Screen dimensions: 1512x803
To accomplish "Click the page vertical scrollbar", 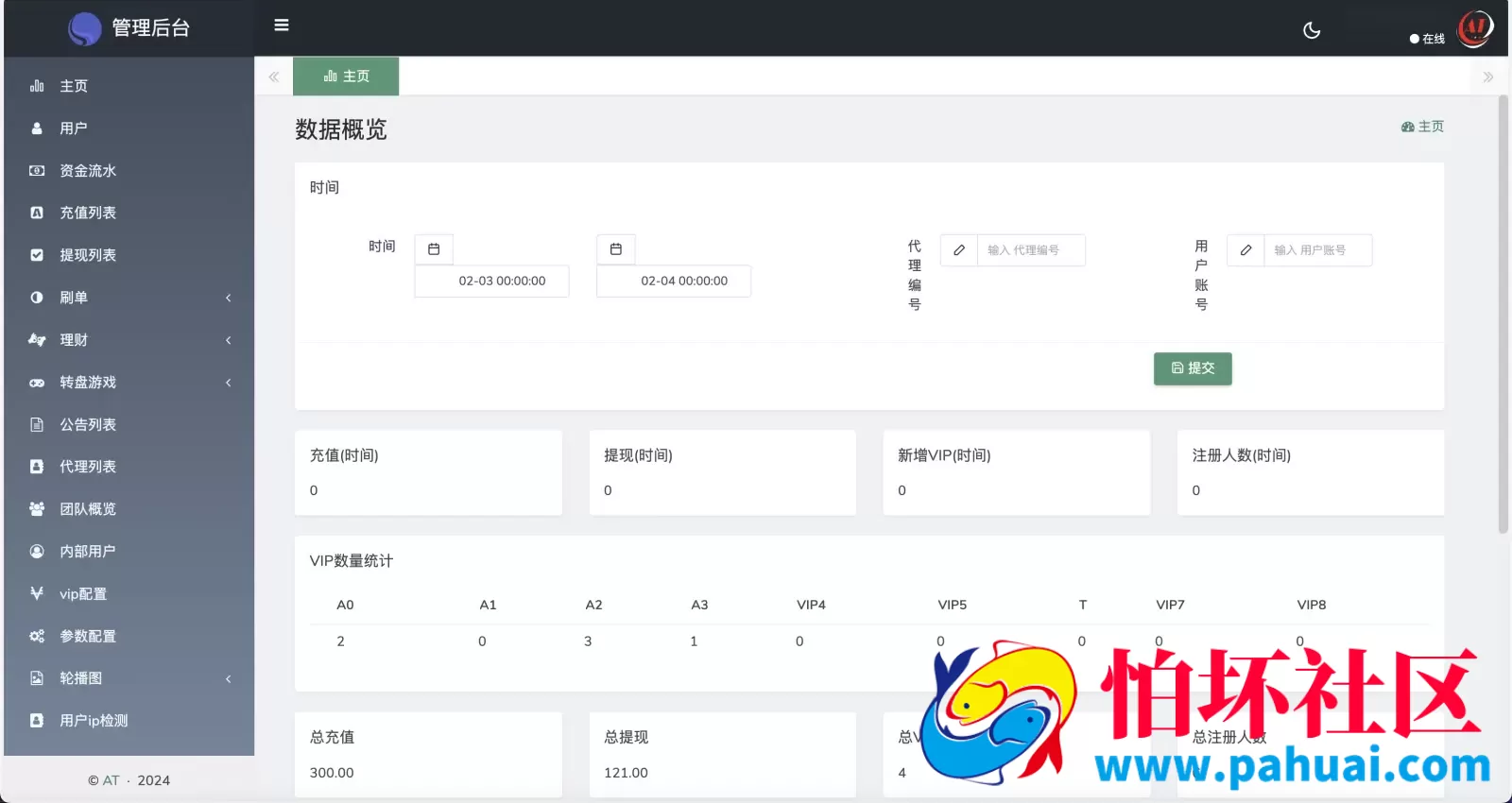I will coord(1503,314).
